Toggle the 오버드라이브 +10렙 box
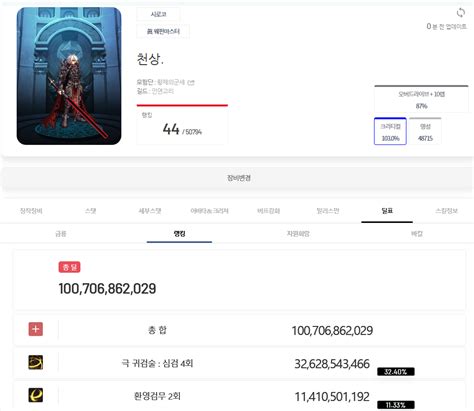The width and height of the screenshot is (474, 411). point(421,99)
